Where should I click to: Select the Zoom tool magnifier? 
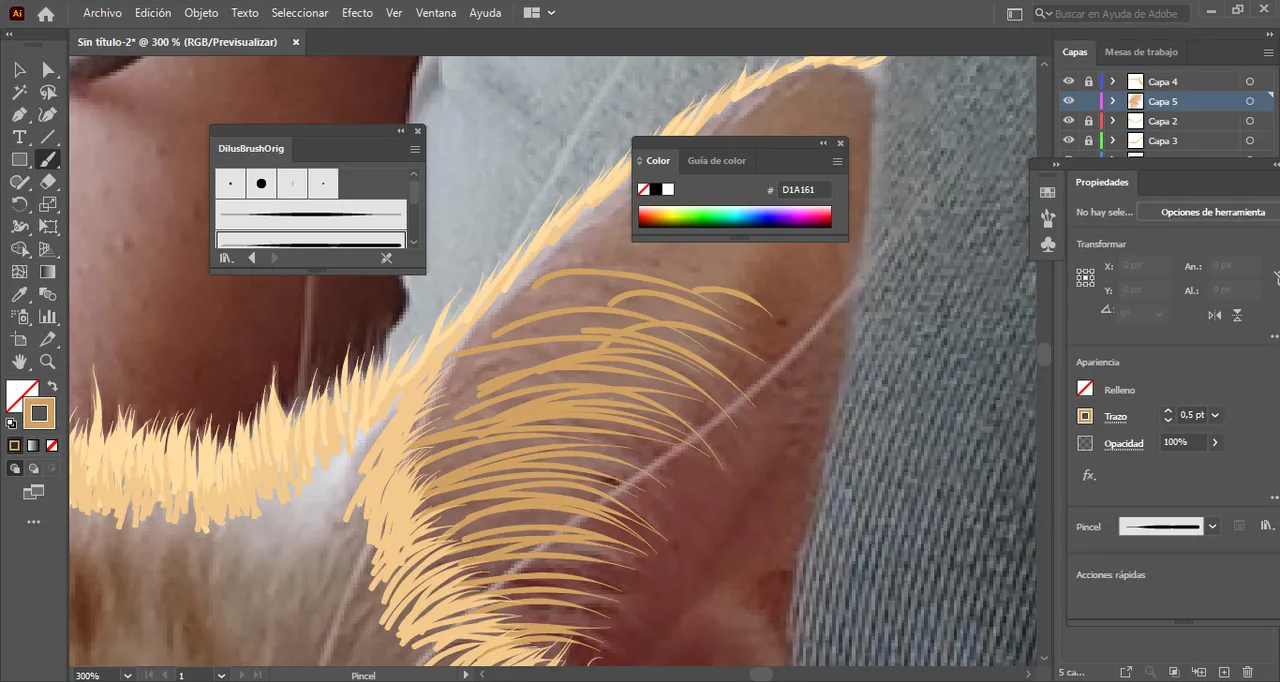pyautogui.click(x=47, y=362)
